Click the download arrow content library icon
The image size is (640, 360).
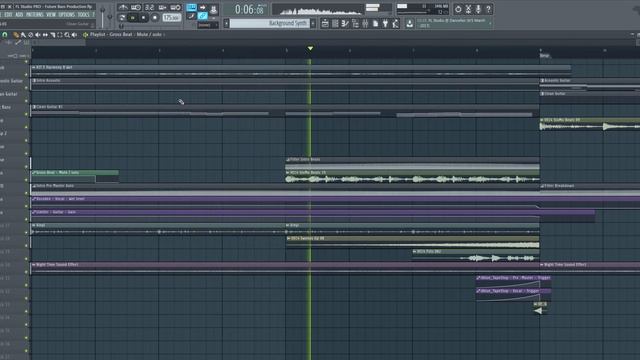409,24
